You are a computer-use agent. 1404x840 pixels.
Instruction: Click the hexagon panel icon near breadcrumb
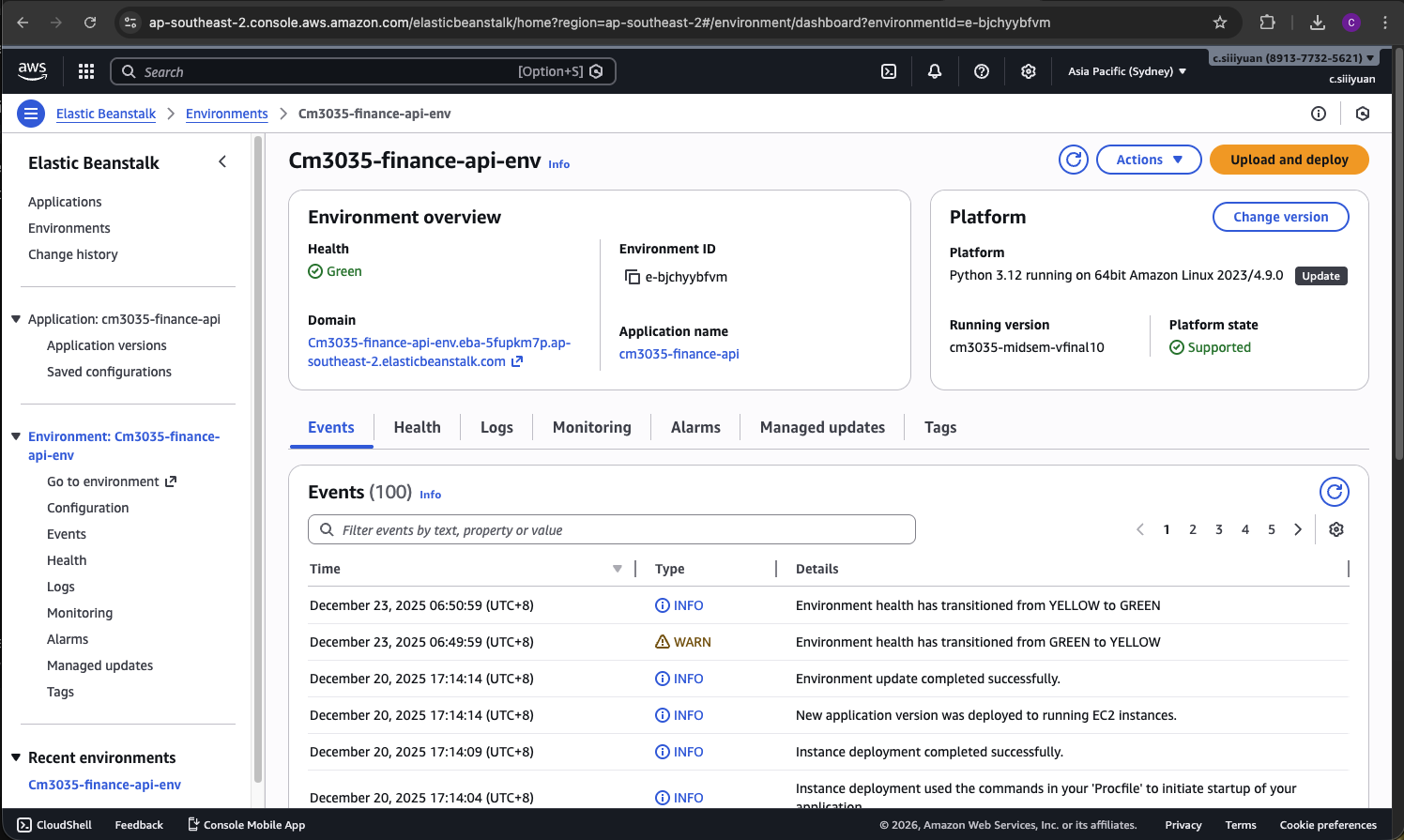(1363, 114)
